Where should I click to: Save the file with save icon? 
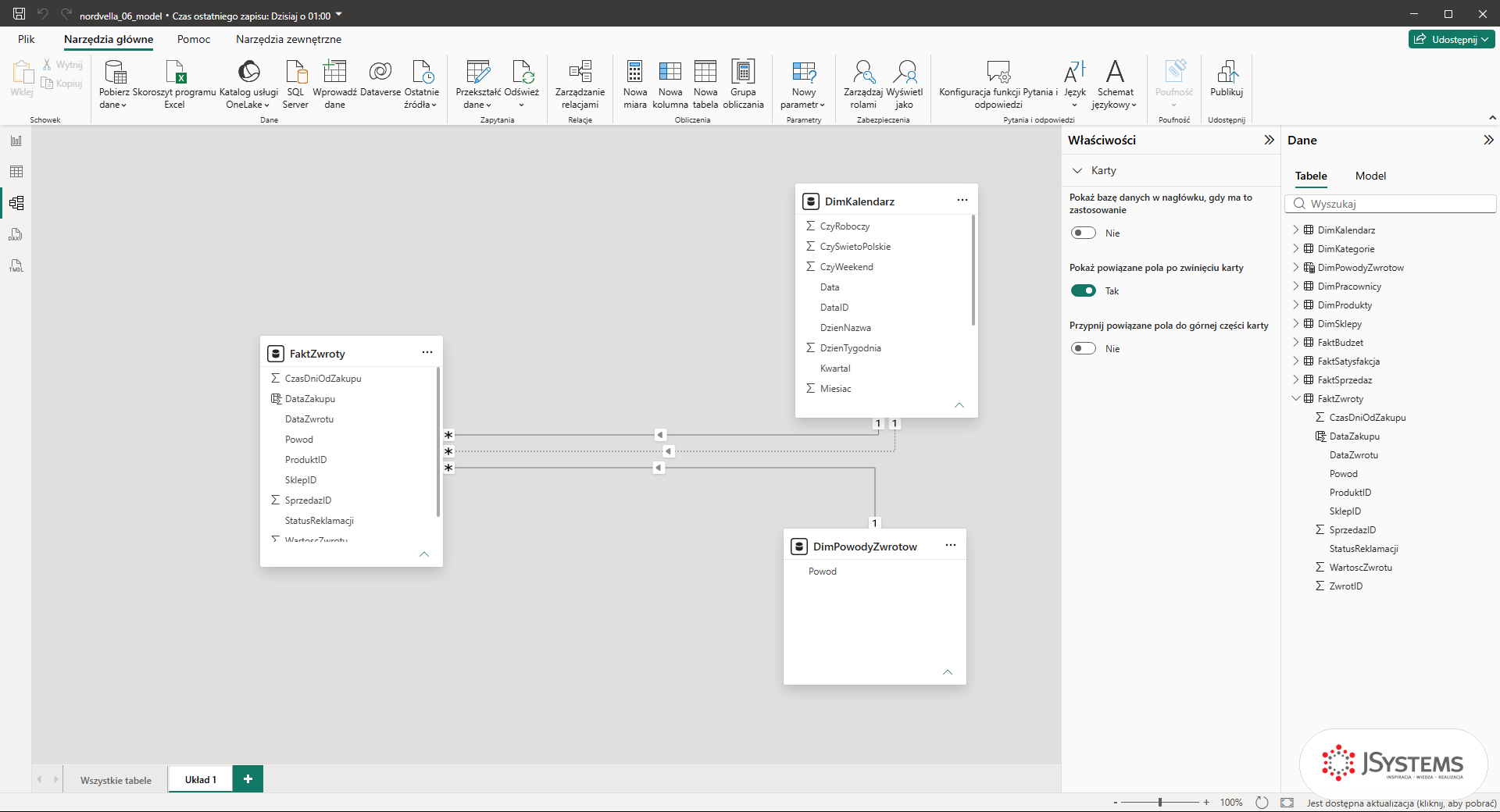(x=20, y=14)
